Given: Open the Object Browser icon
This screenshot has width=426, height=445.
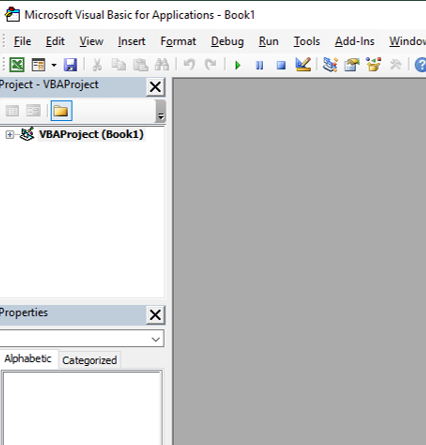Looking at the screenshot, I should (x=373, y=65).
